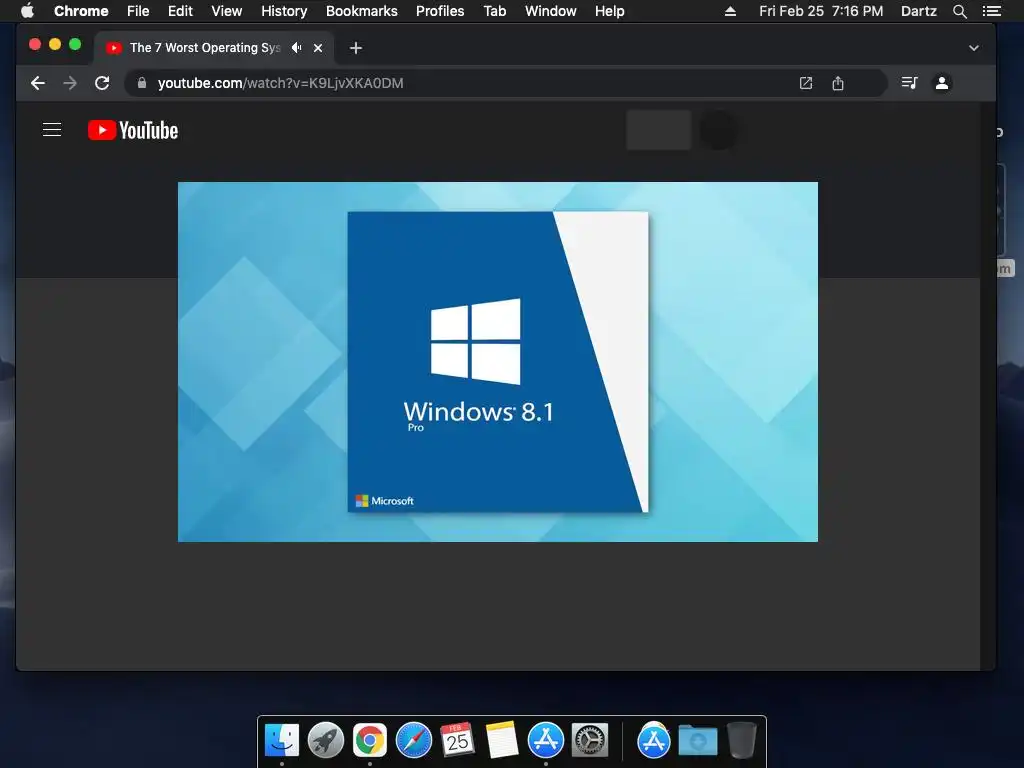Open Safari from the Dock
The image size is (1024, 768).
pyautogui.click(x=414, y=740)
